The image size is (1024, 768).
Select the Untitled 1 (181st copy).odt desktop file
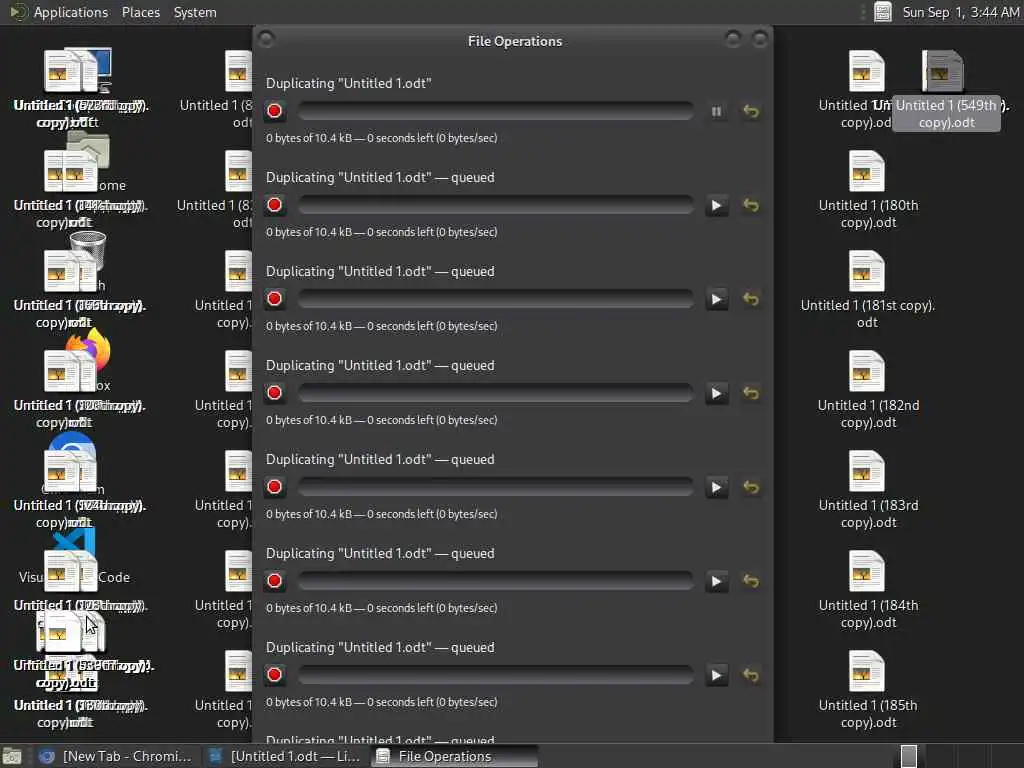pyautogui.click(x=868, y=290)
